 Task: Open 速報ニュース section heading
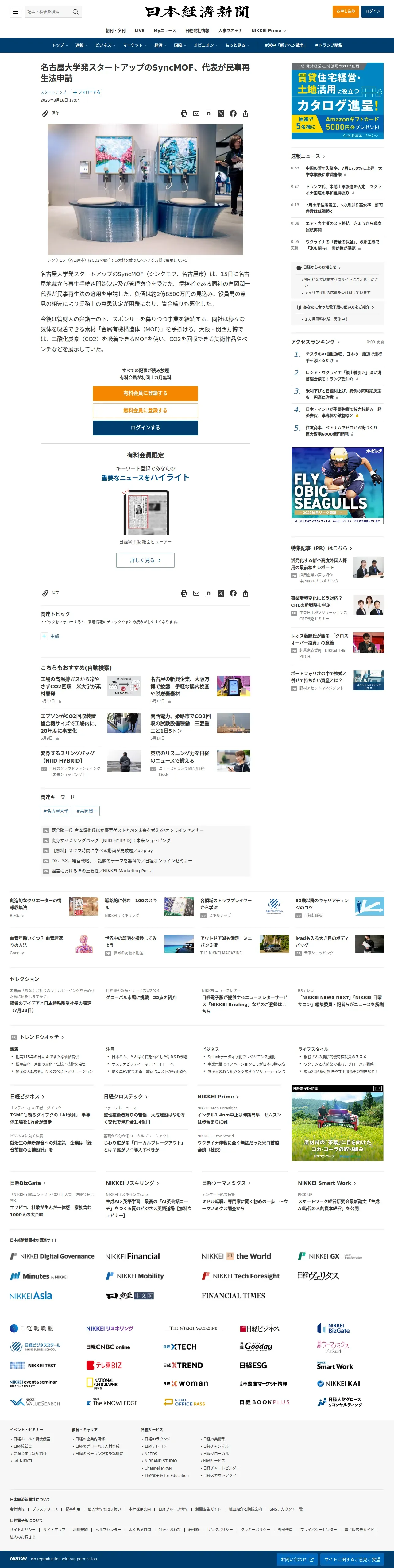307,156
